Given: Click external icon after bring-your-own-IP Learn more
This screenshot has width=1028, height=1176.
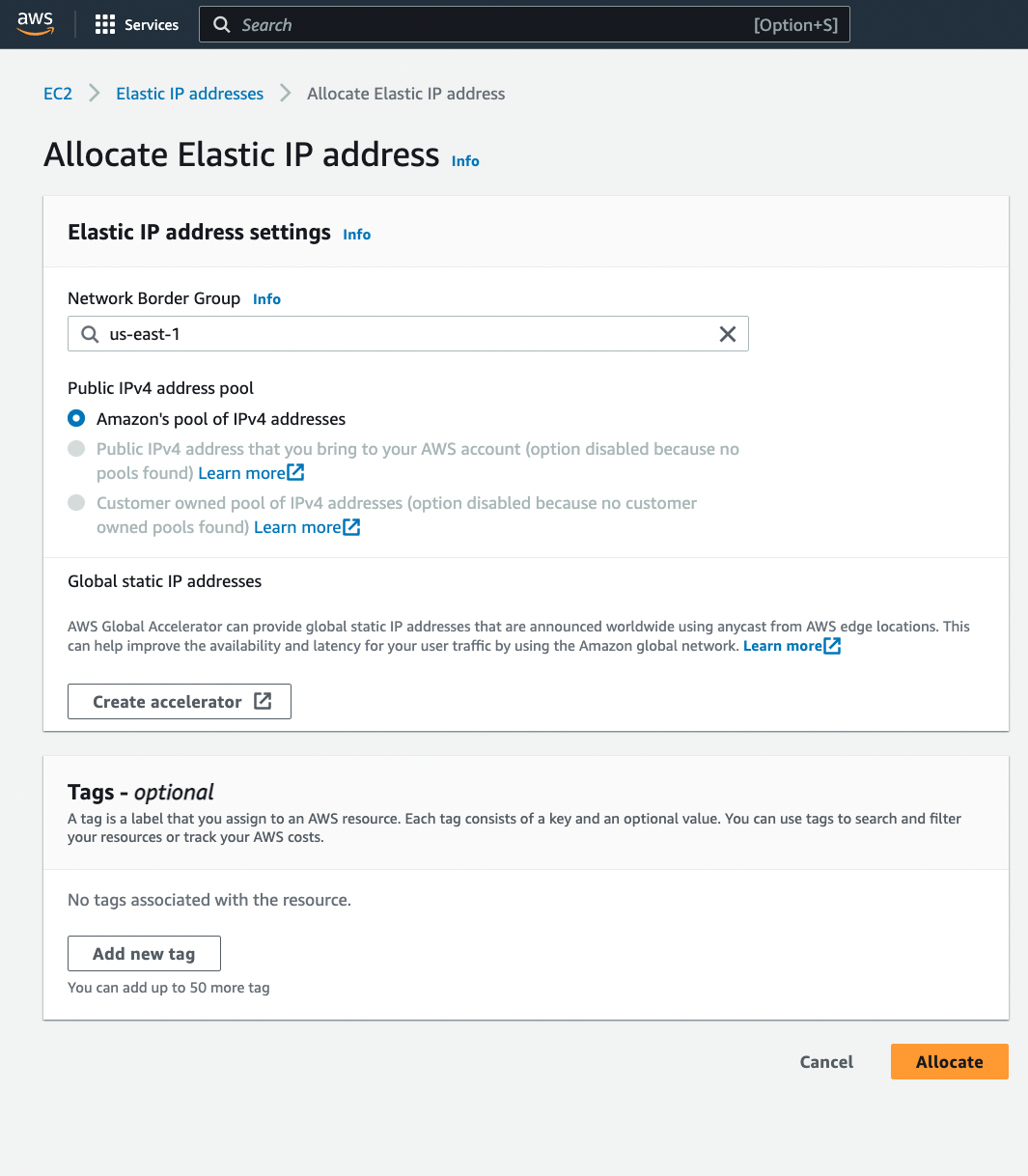Looking at the screenshot, I should click(x=296, y=472).
